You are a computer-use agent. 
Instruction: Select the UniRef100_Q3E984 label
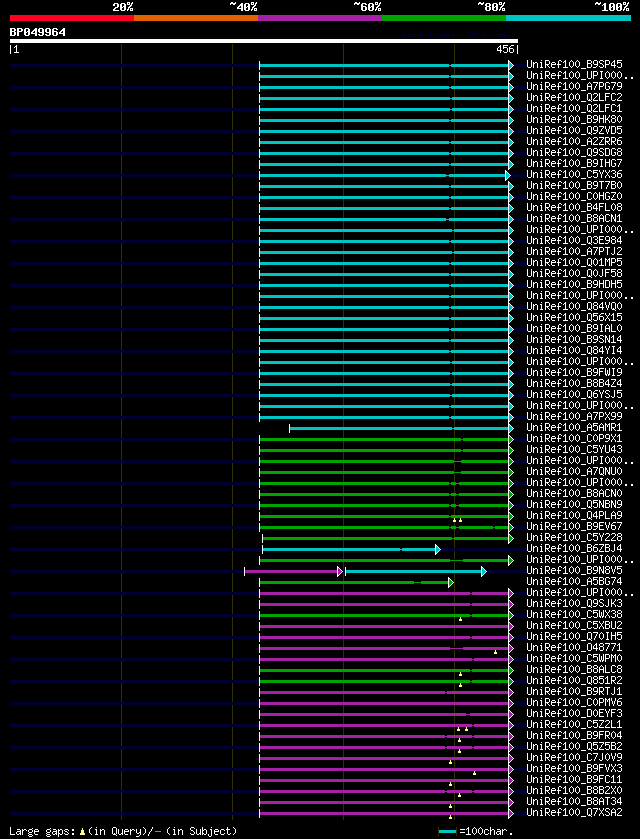(574, 240)
